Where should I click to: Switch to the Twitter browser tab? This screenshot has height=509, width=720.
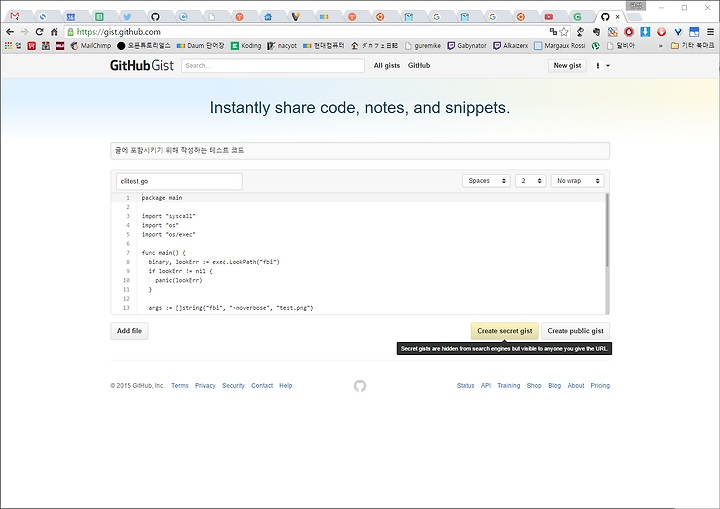point(127,17)
